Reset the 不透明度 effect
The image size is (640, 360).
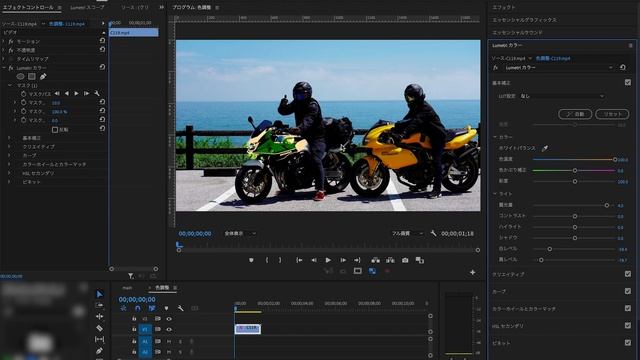tap(102, 50)
